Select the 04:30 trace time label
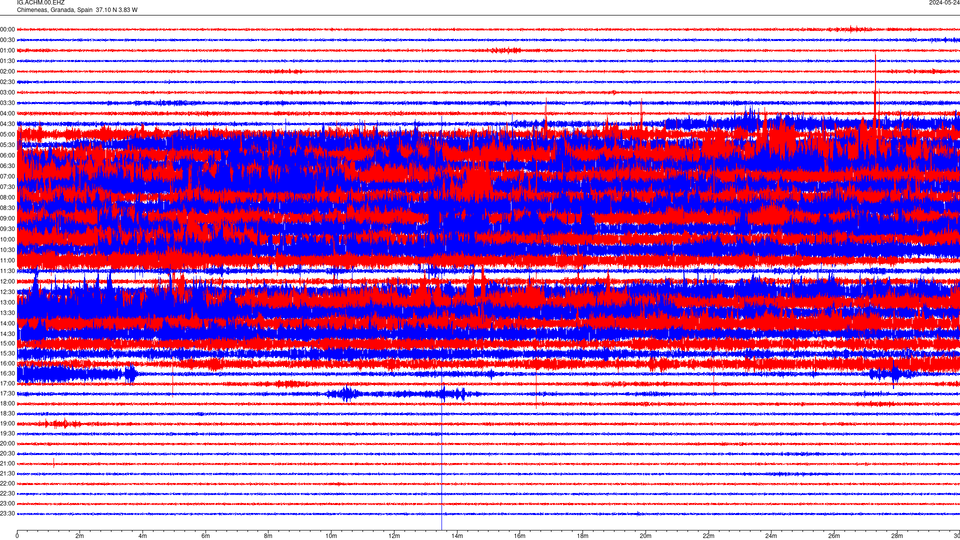 pyautogui.click(x=7, y=124)
